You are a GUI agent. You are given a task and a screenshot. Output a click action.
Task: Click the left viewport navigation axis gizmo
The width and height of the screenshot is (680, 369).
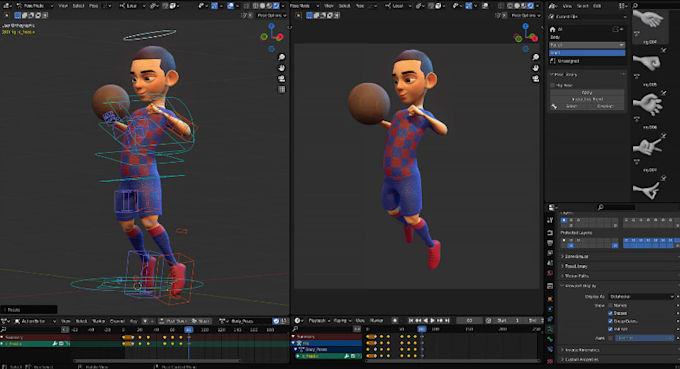[x=272, y=36]
